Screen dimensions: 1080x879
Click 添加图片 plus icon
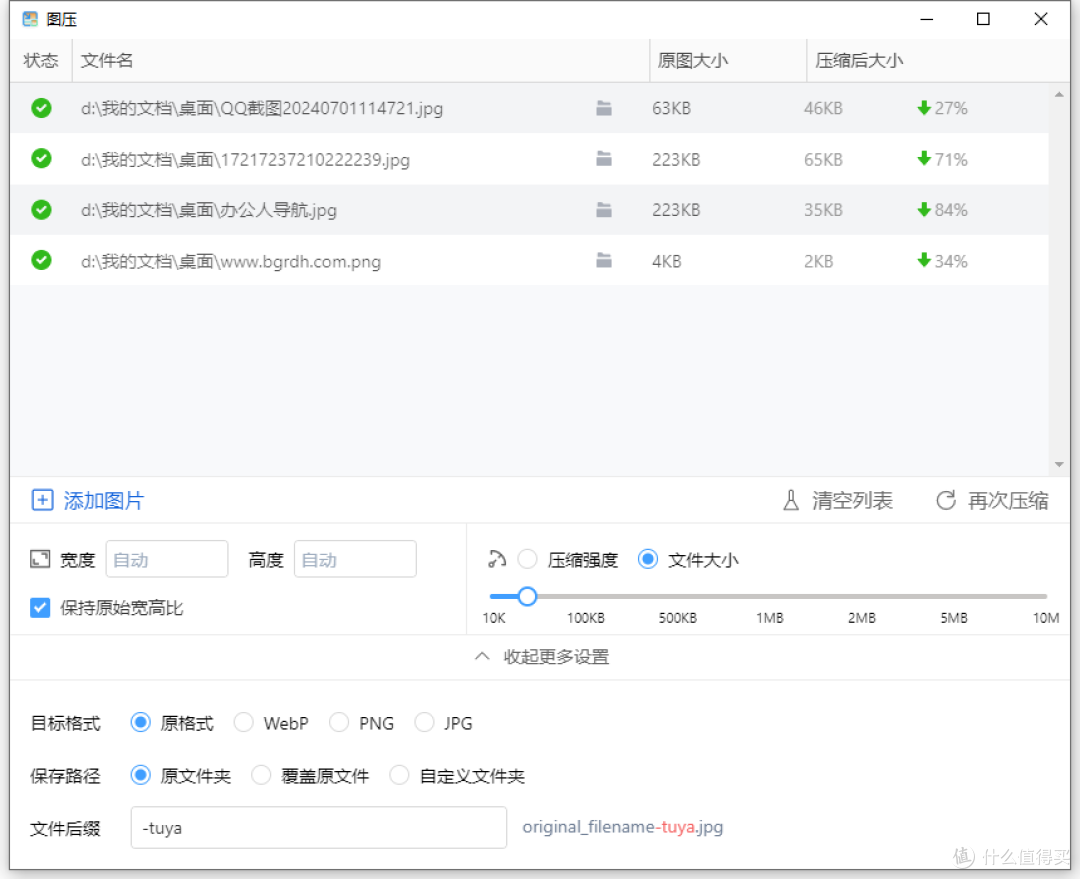click(x=42, y=501)
